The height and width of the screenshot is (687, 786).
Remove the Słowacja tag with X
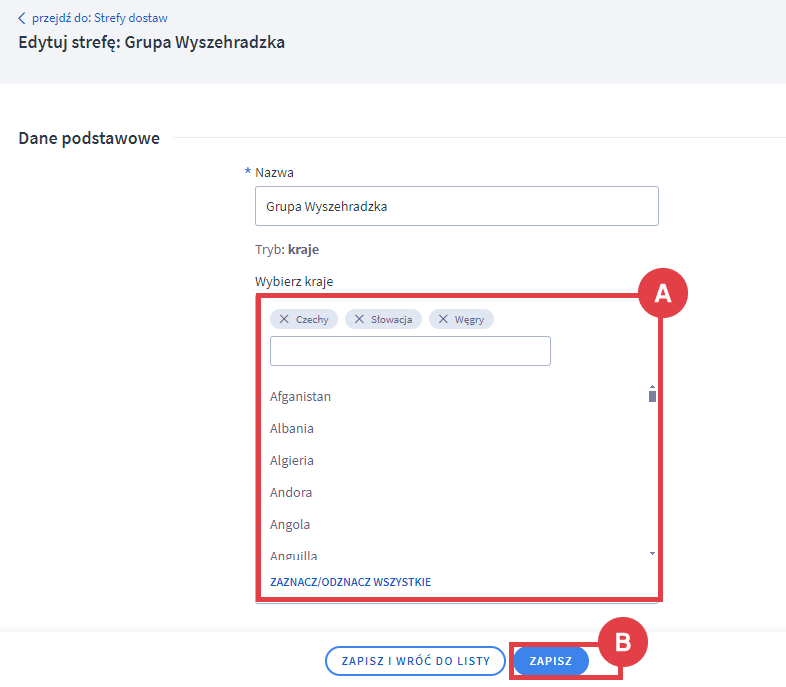click(360, 319)
